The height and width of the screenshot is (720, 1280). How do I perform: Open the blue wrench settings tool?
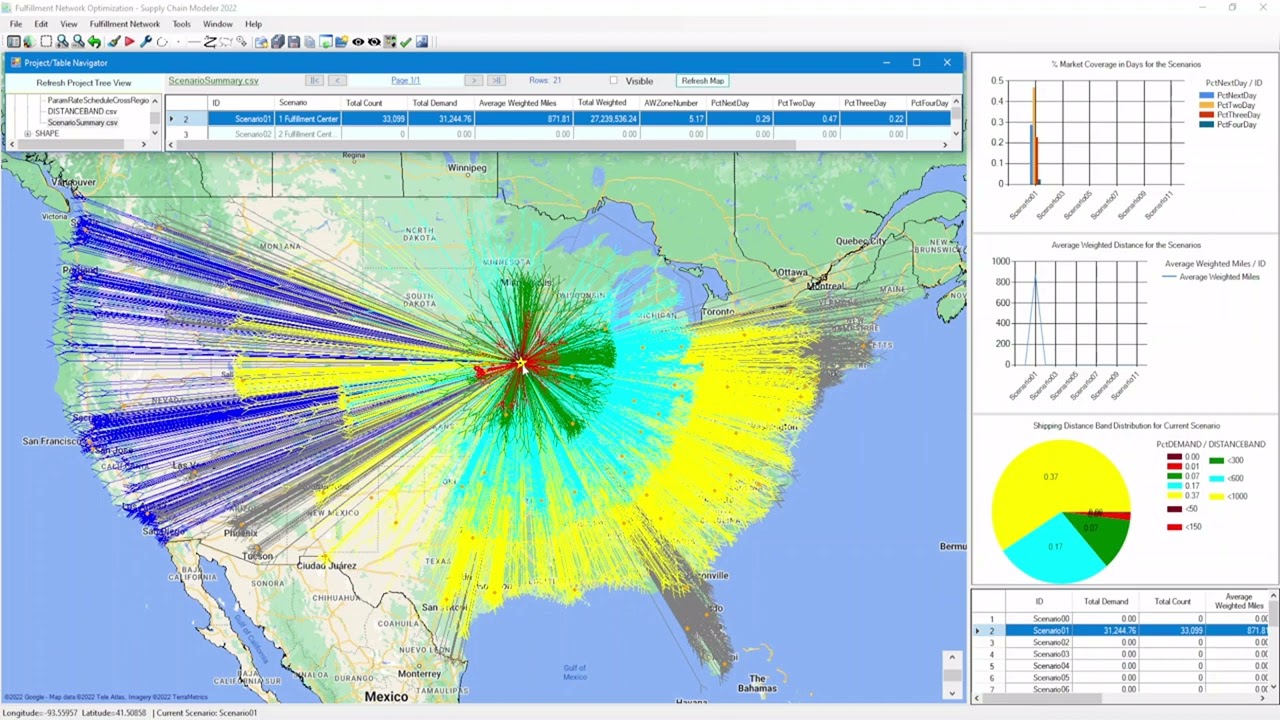click(146, 42)
